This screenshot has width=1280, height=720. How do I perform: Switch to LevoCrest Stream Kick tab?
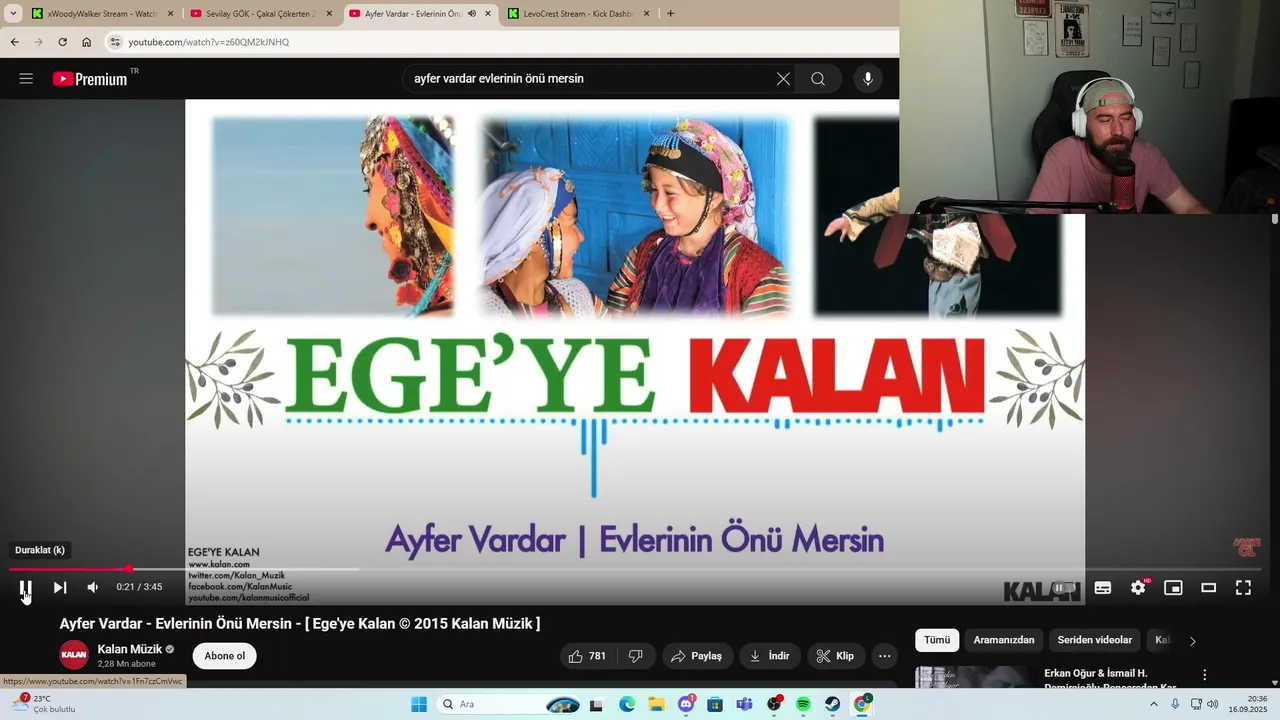tap(578, 14)
